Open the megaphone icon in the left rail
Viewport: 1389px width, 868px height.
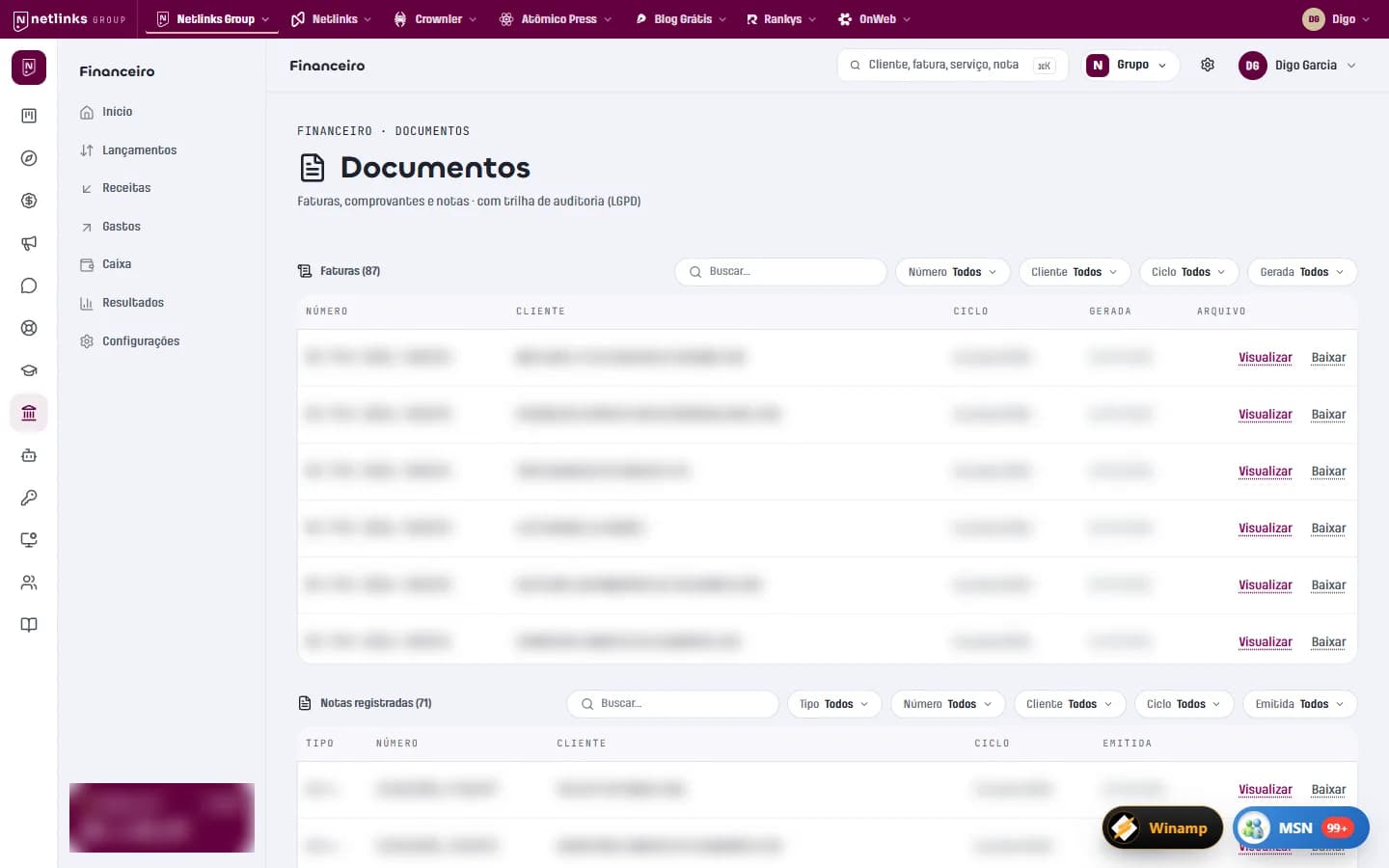(x=29, y=243)
